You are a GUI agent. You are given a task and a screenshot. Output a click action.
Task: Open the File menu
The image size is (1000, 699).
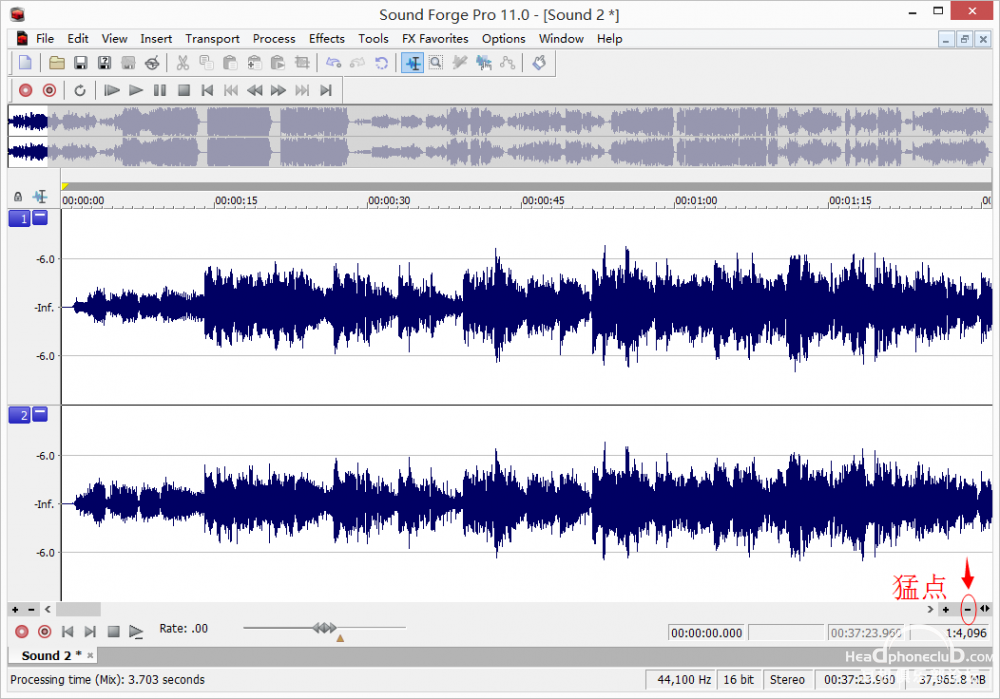click(x=45, y=39)
